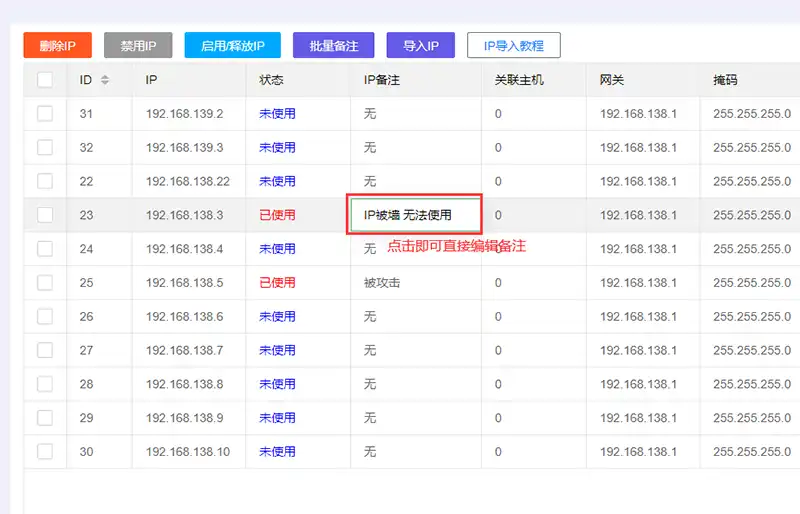The image size is (800, 514).
Task: Check the row with ID 26
Action: click(x=45, y=316)
